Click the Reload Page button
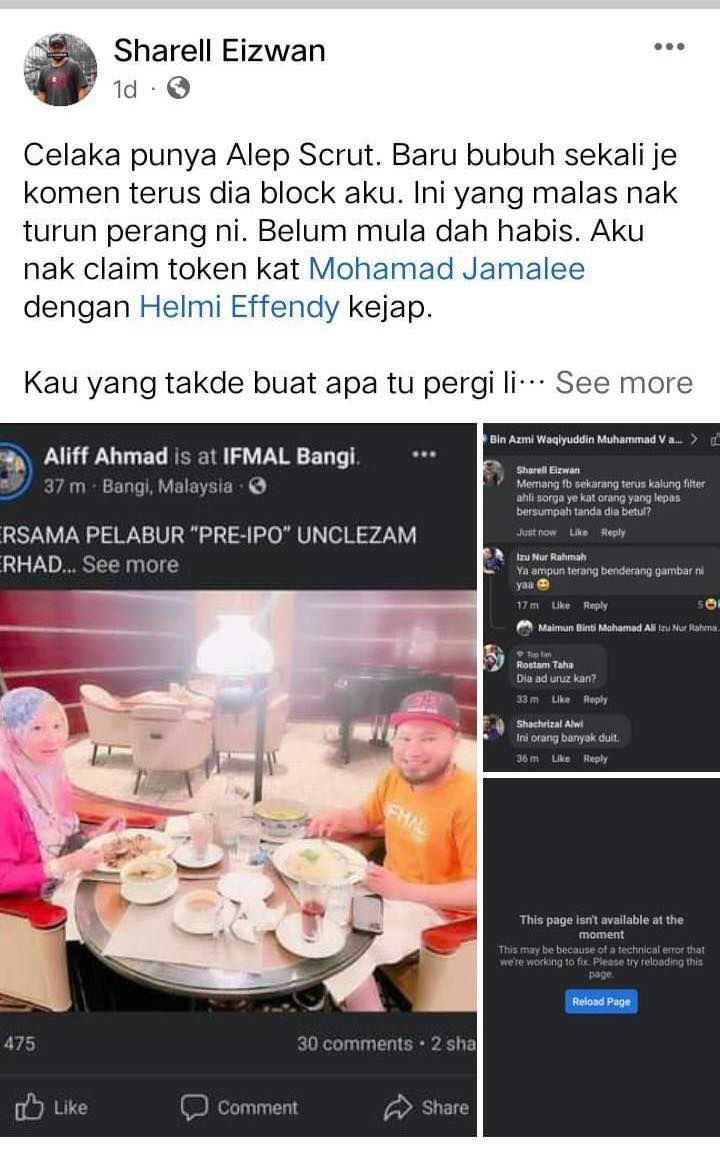 601,1001
